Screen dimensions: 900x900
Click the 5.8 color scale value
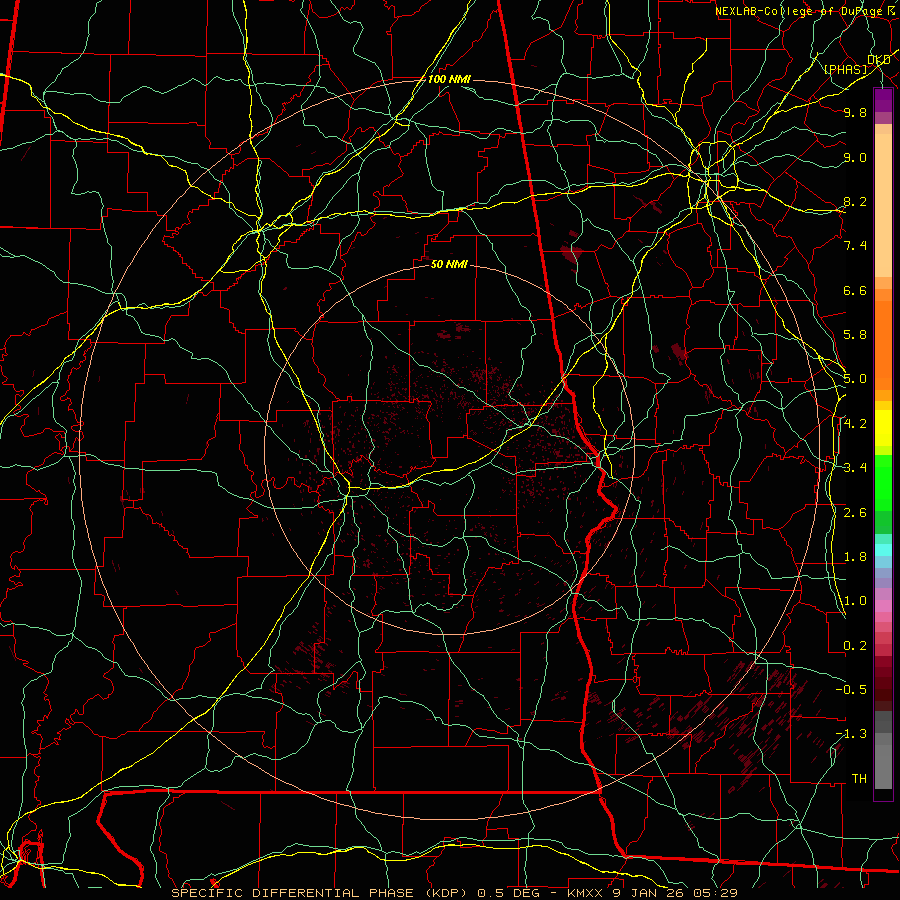[x=855, y=335]
